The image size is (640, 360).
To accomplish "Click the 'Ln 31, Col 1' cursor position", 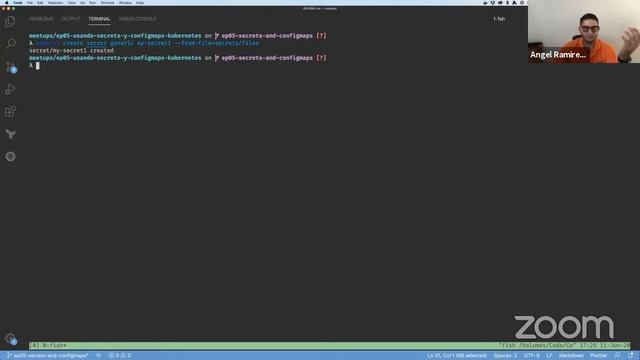I will tap(457, 356).
